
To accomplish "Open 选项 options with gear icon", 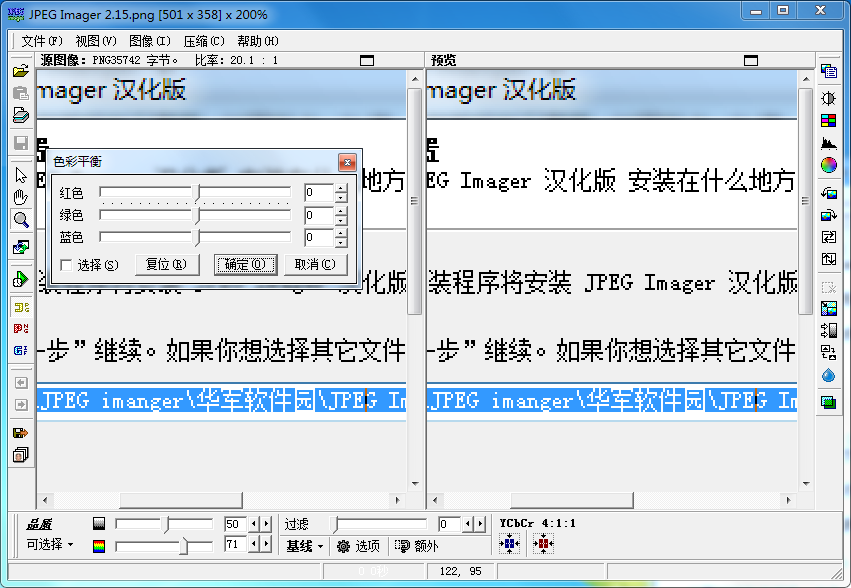I will coord(358,546).
